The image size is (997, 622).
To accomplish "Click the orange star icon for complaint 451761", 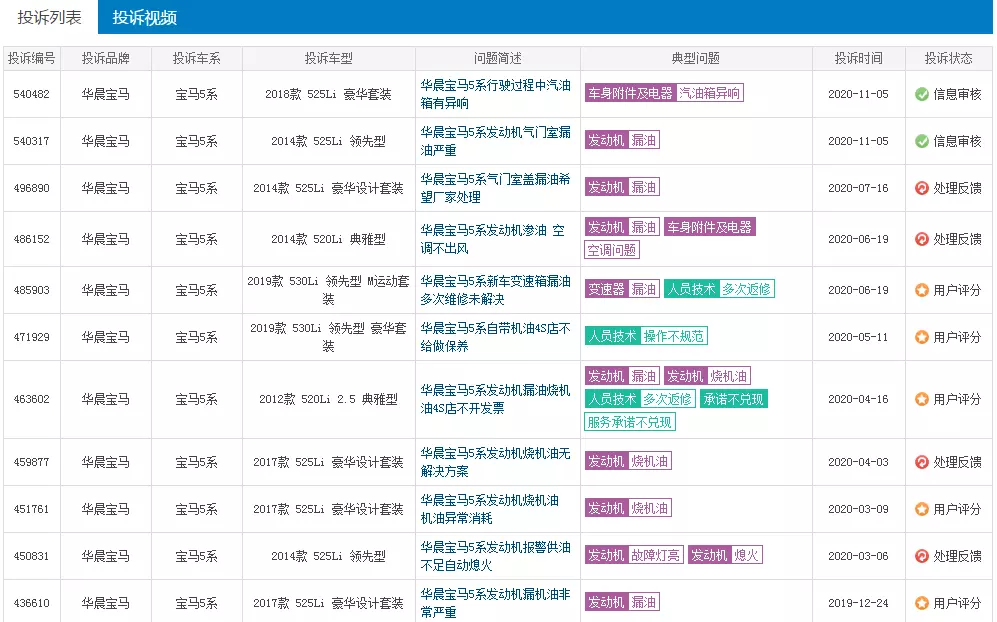I will coord(921,509).
